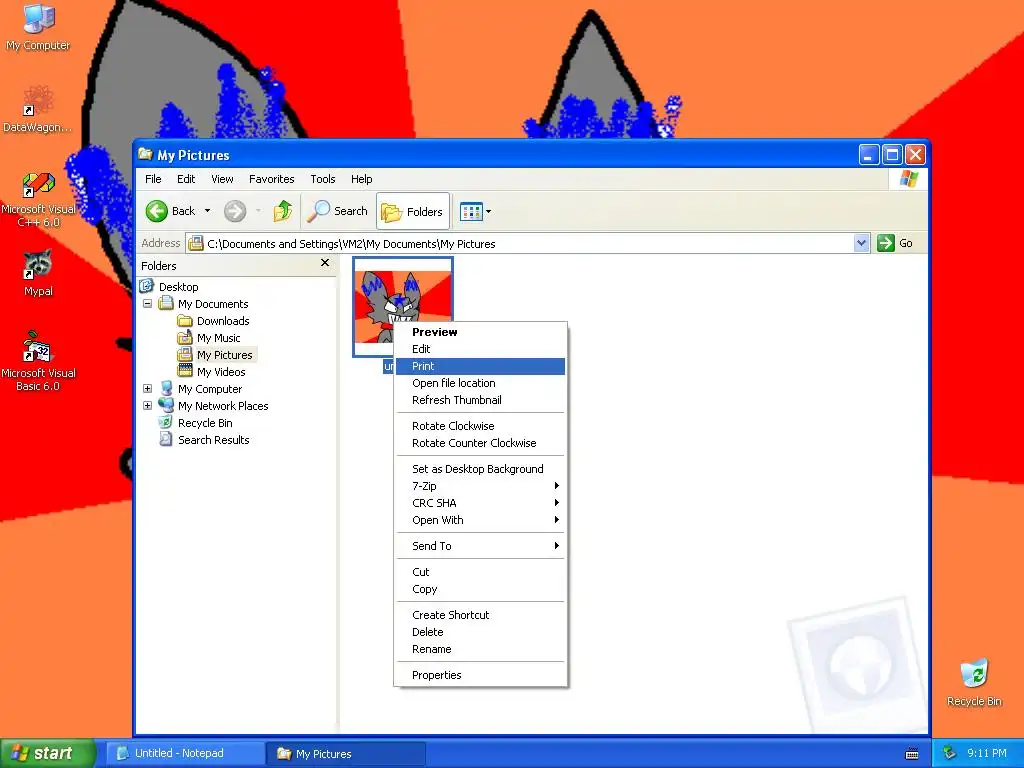Viewport: 1024px width, 768px height.
Task: Open Views dropdown arrow
Action: (488, 212)
